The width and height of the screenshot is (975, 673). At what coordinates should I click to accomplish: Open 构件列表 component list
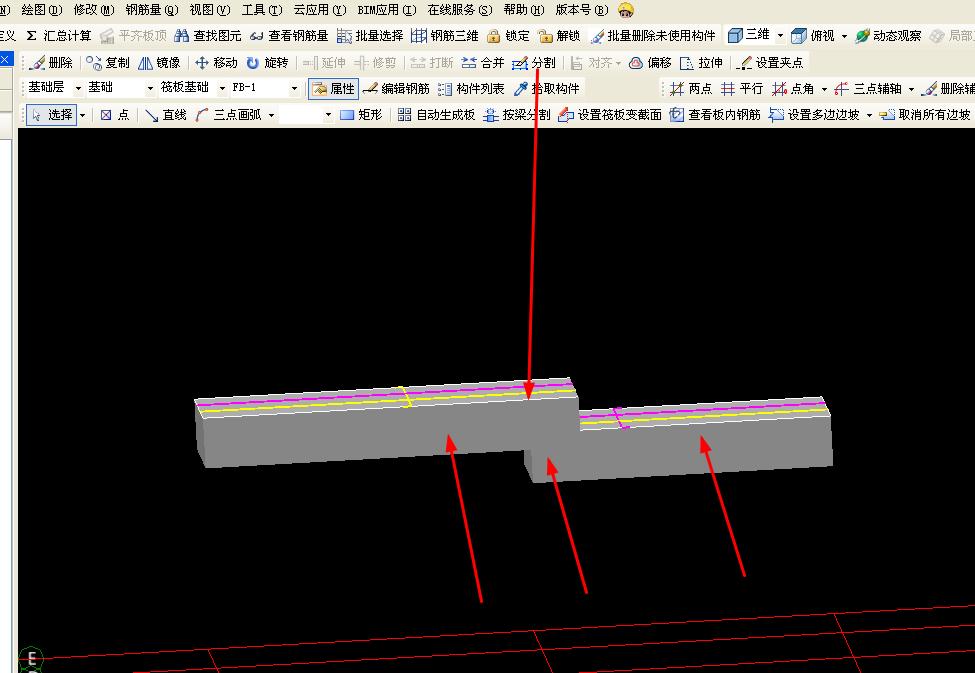(471, 89)
